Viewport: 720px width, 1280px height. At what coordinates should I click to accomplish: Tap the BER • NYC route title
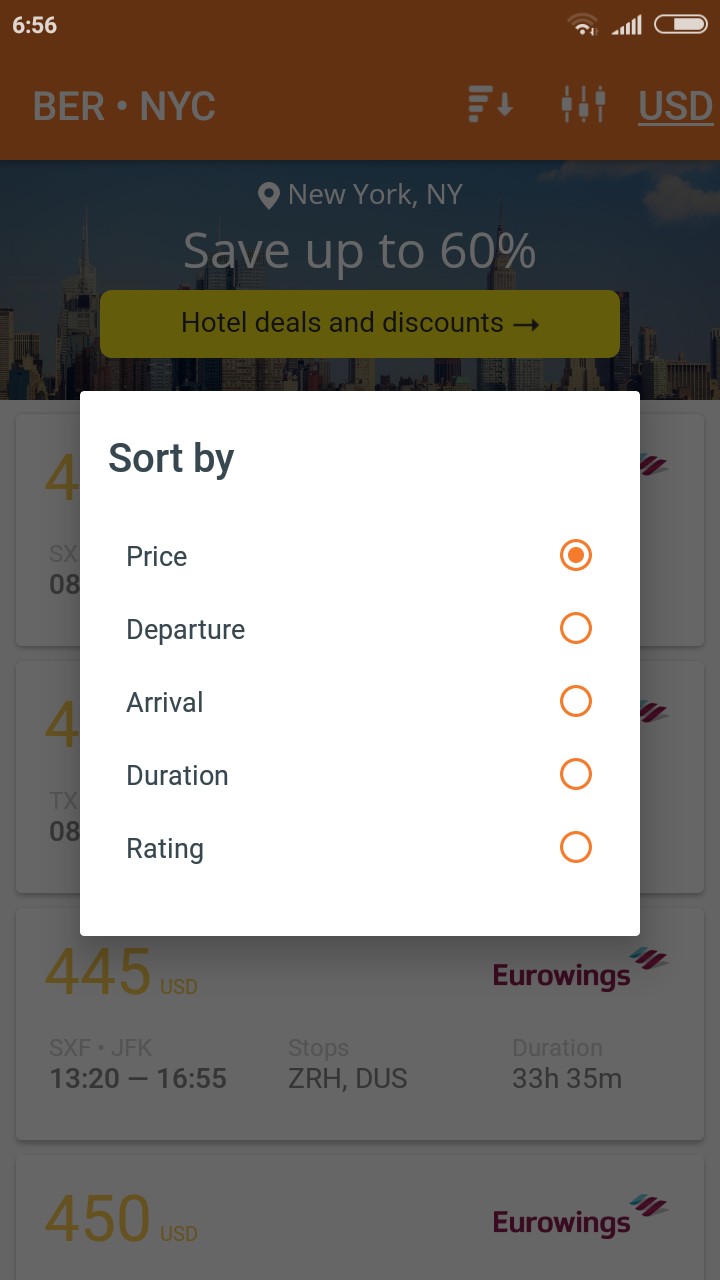(x=124, y=106)
